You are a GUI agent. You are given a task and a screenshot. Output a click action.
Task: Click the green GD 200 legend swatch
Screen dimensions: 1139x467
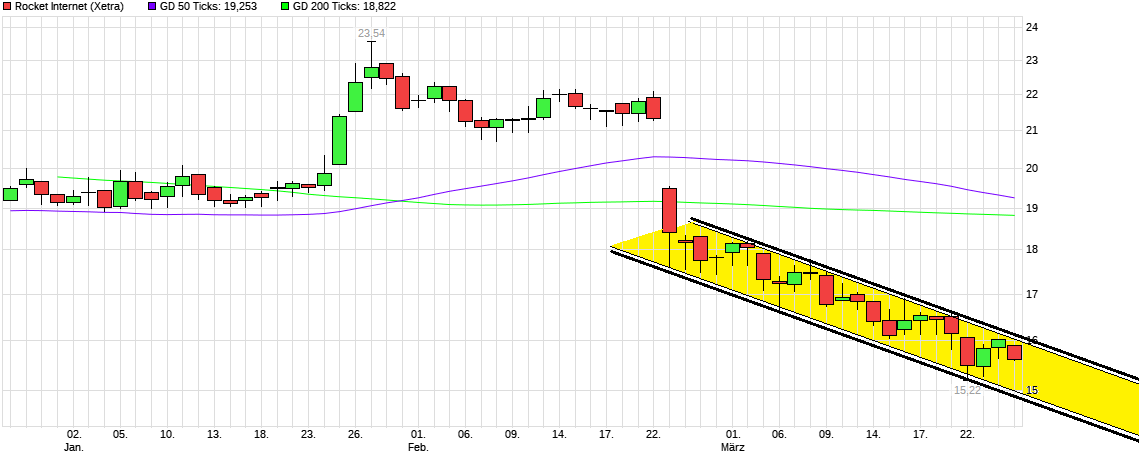coord(285,6)
